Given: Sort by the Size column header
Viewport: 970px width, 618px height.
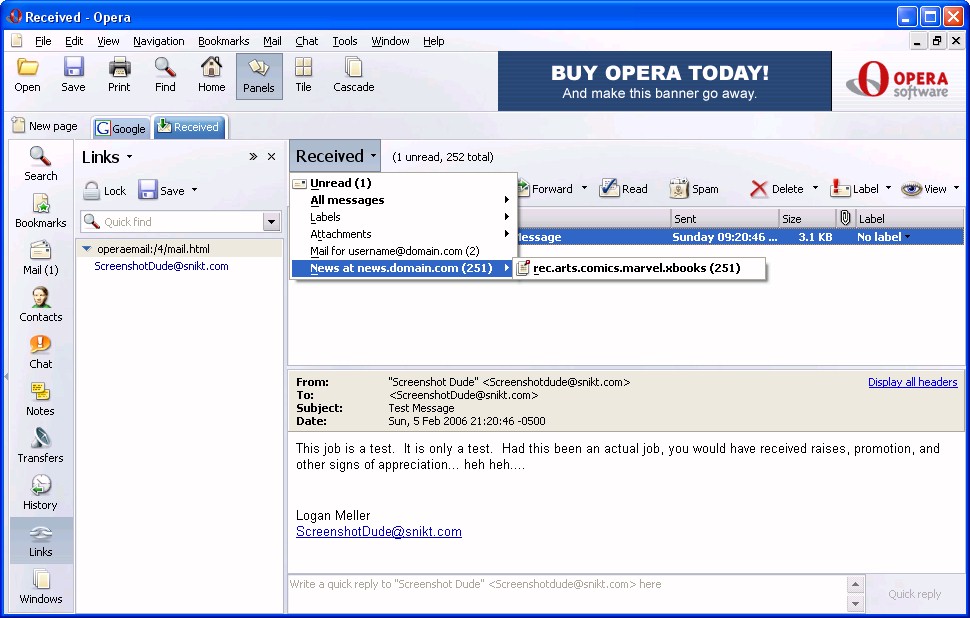Looking at the screenshot, I should (x=807, y=218).
